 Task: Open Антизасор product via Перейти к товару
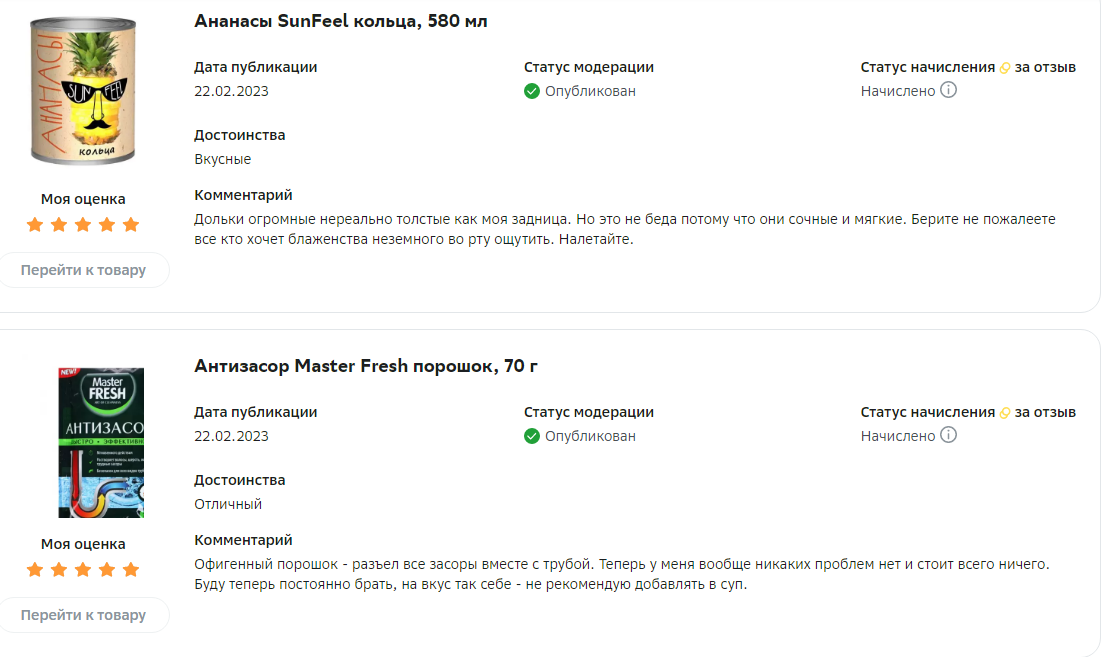pos(83,615)
